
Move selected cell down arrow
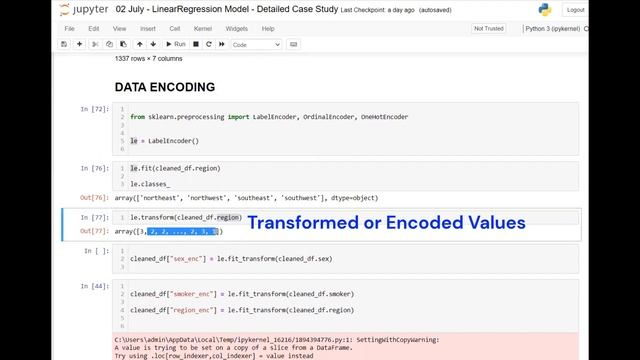(153, 44)
